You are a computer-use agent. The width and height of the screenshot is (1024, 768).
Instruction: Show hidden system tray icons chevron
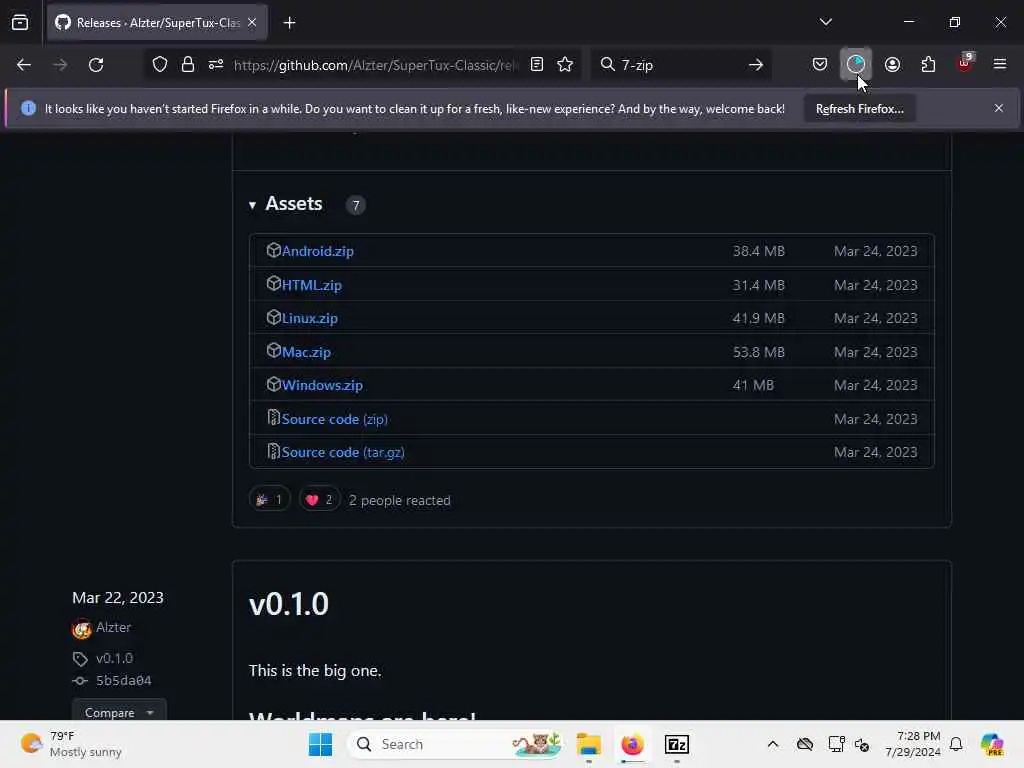click(x=773, y=744)
